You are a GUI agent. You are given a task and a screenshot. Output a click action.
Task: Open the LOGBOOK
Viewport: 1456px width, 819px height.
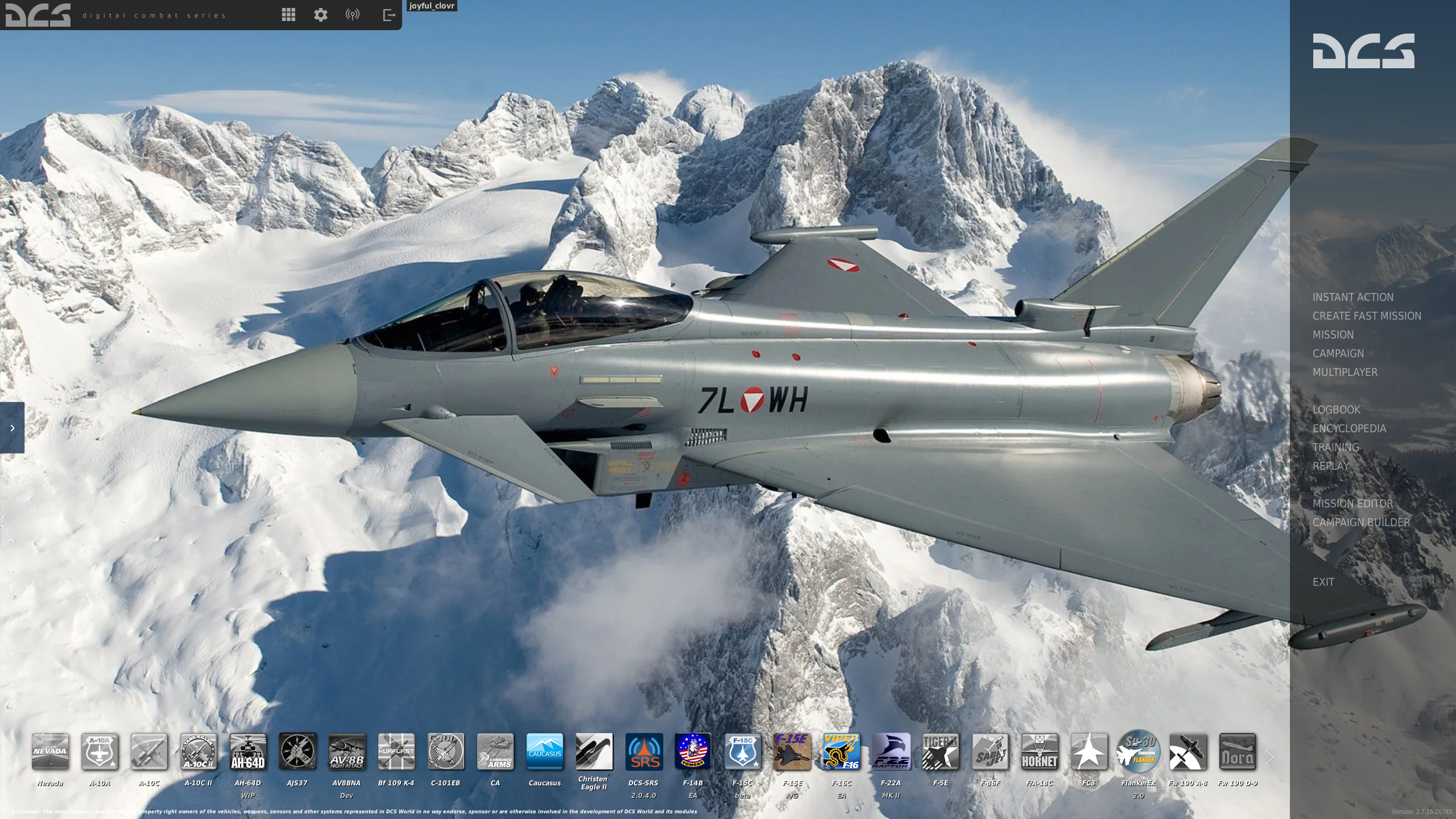(x=1337, y=409)
